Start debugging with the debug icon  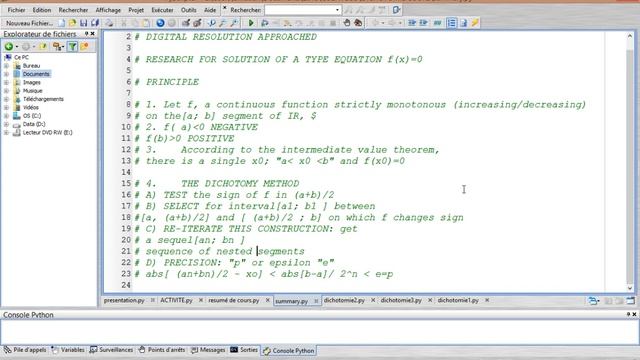(x=264, y=23)
